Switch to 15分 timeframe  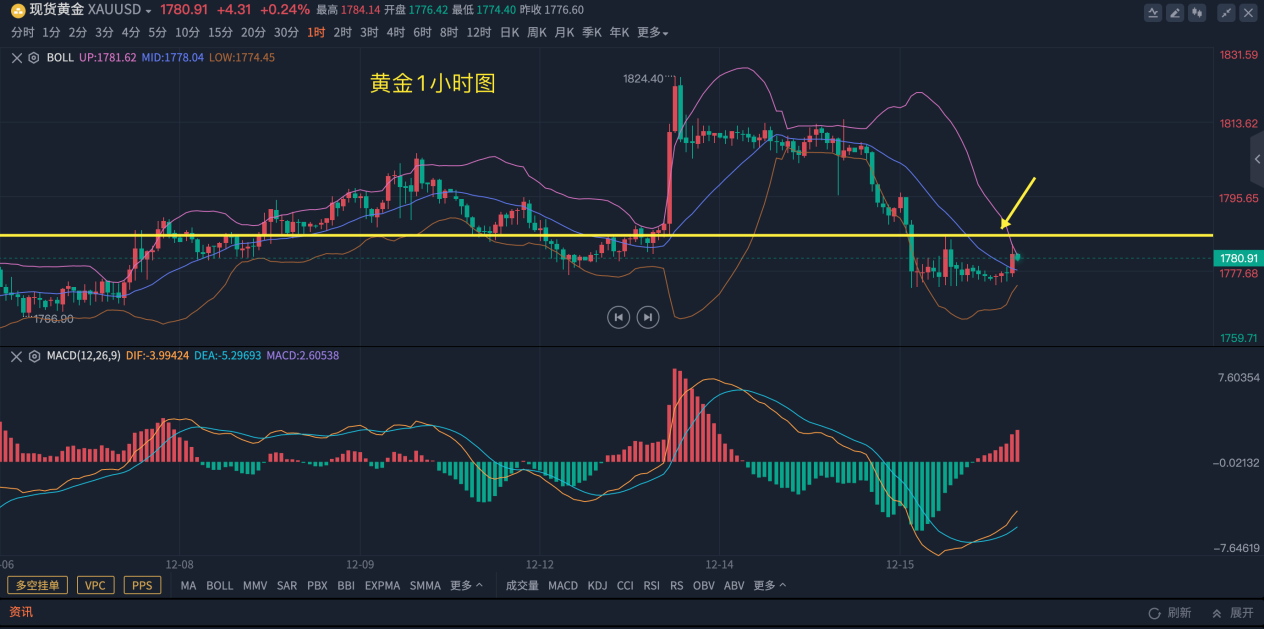[221, 33]
